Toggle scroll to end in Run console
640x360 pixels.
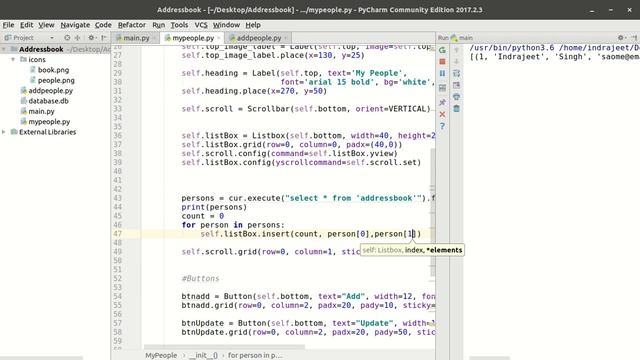pyautogui.click(x=456, y=85)
